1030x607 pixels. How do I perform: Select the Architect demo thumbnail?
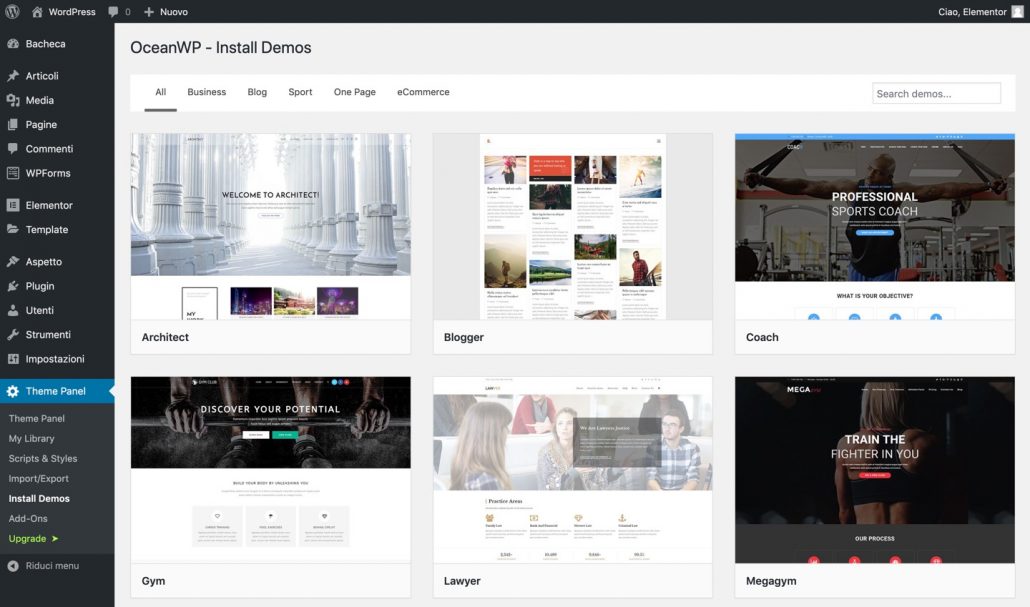coord(271,226)
